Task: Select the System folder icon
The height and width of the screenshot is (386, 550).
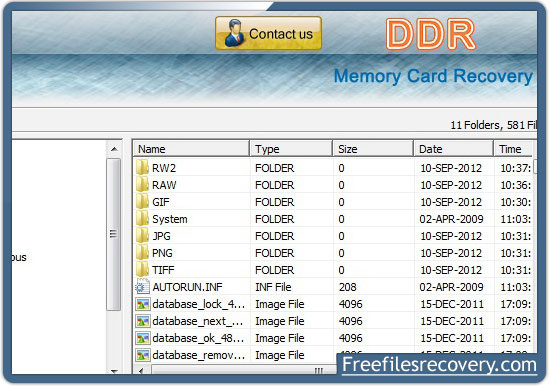Action: pyautogui.click(x=142, y=219)
